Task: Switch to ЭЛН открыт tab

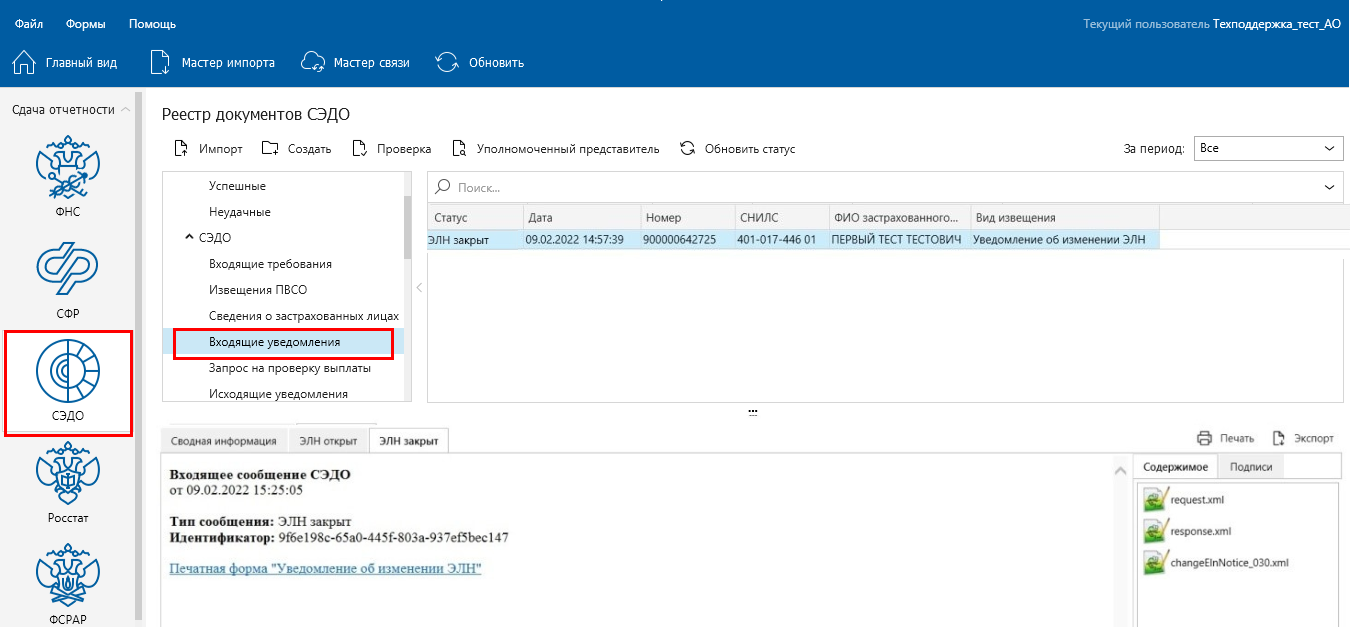Action: [x=328, y=440]
